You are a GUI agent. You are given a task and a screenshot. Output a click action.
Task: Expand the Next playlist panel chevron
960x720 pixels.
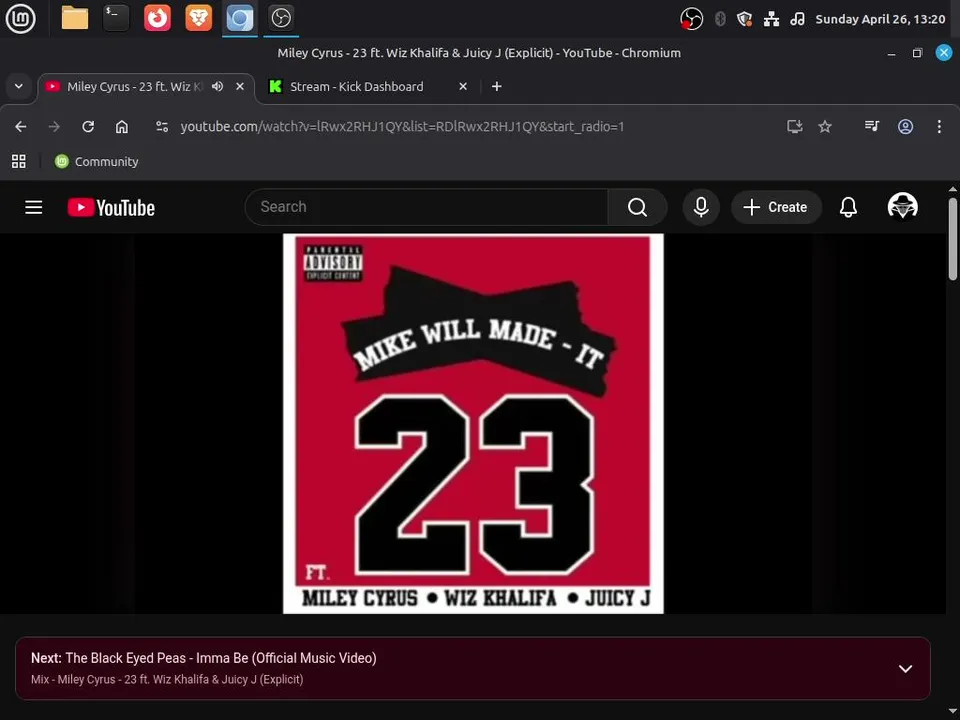coord(906,669)
